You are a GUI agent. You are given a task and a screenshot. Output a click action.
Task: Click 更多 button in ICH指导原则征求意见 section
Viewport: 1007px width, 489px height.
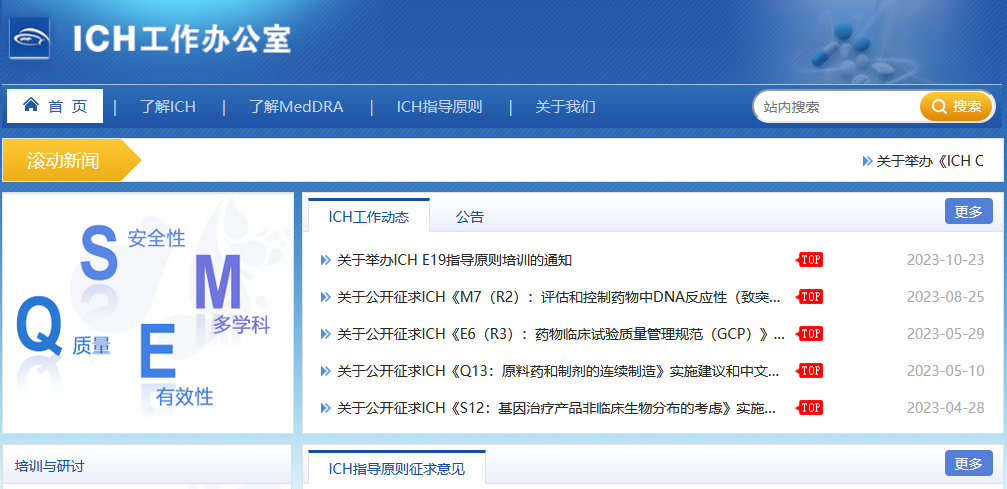click(x=968, y=463)
